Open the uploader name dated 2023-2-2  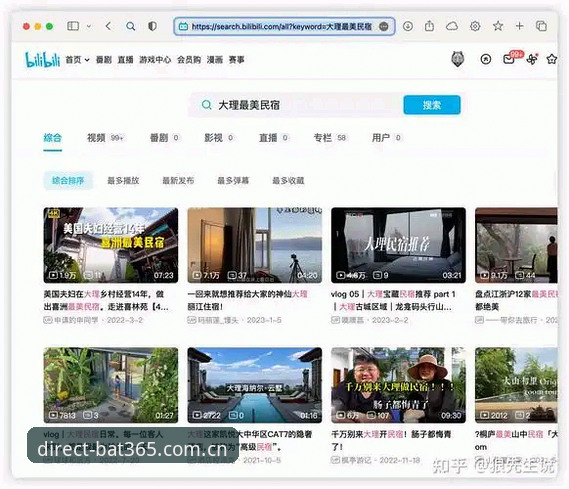tap(353, 320)
